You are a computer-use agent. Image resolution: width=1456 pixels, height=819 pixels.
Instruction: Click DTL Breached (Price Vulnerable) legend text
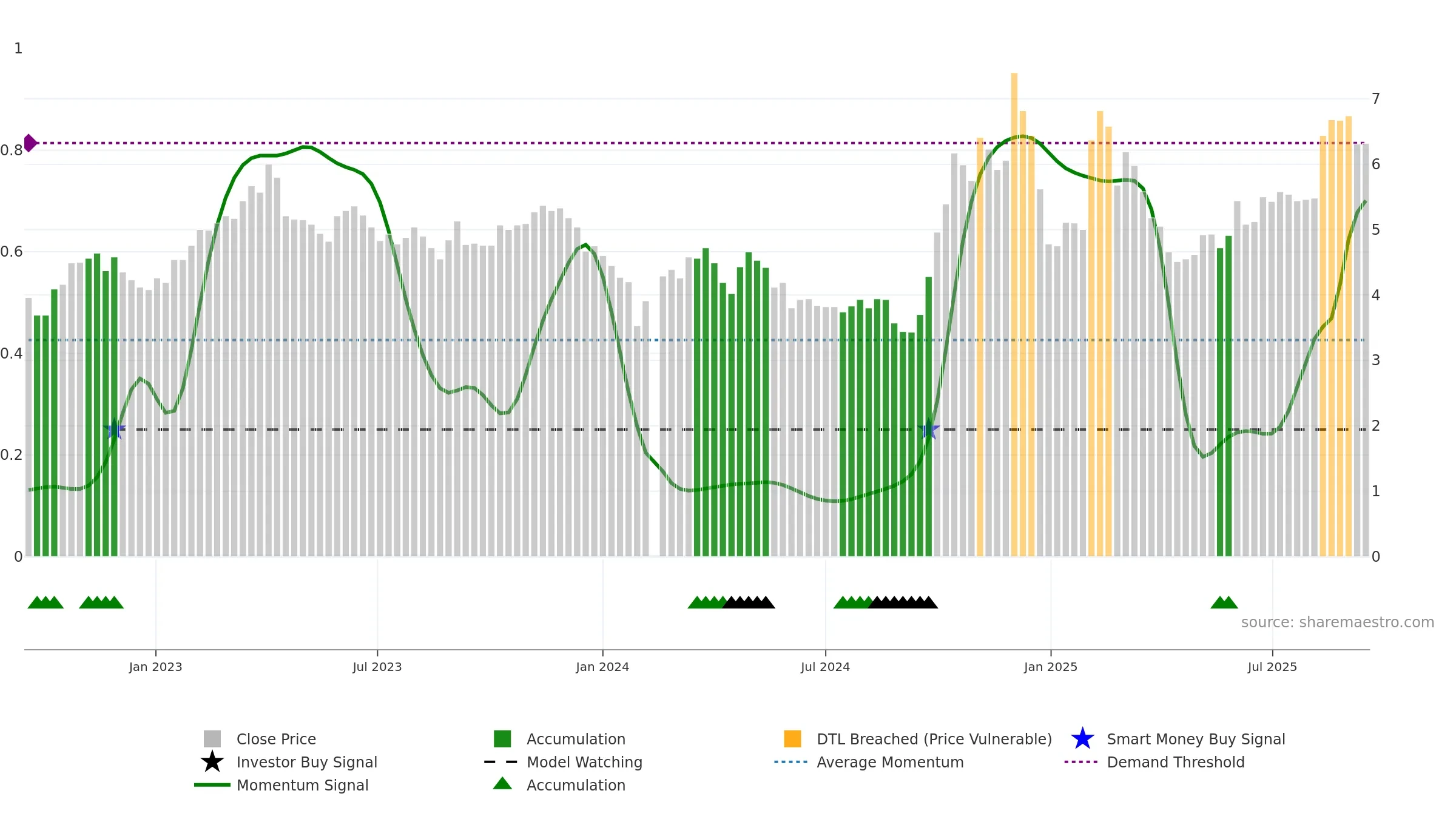934,739
